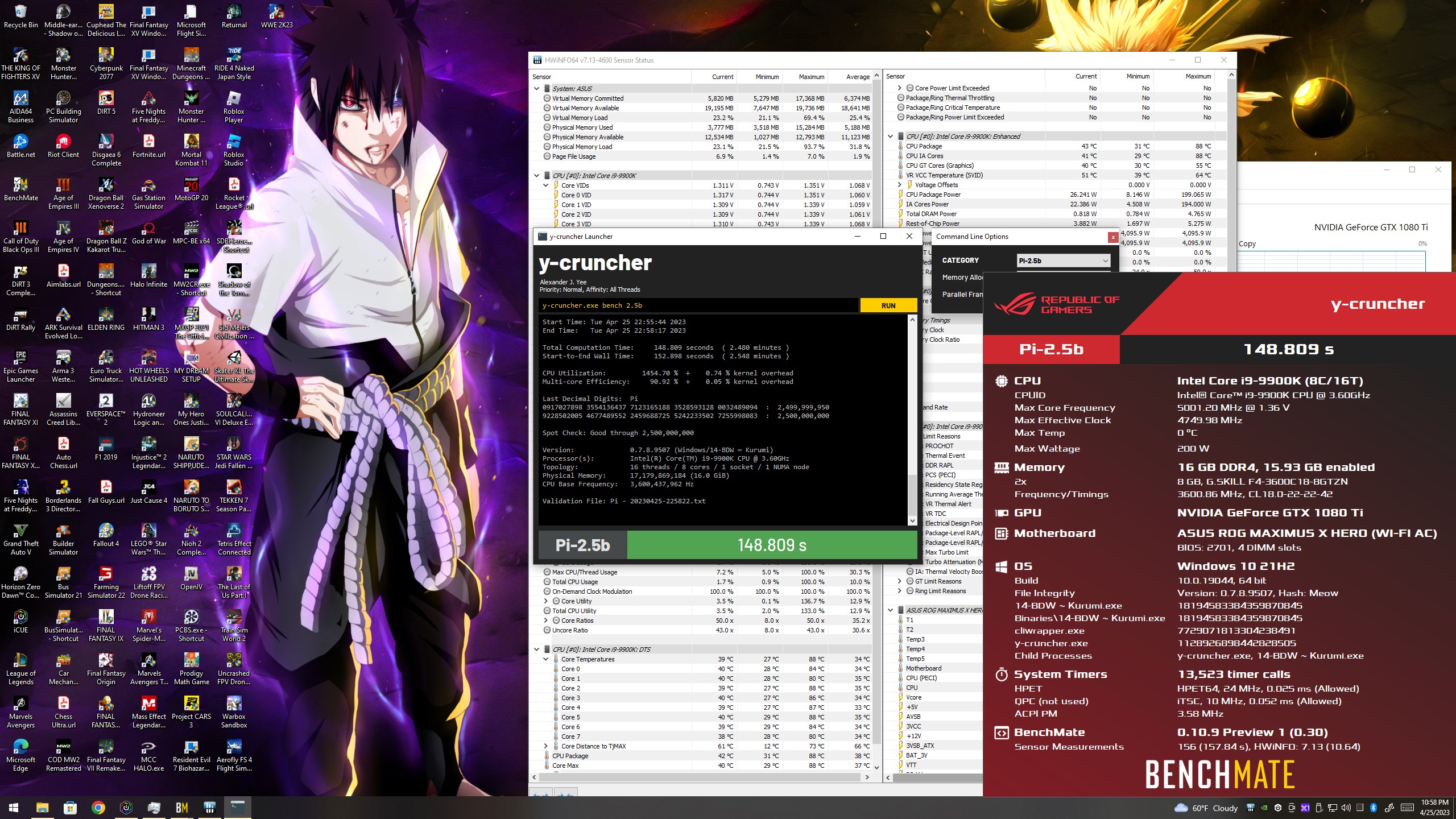The image size is (1456, 819).
Task: Expand the Core Ratios node
Action: [545, 621]
